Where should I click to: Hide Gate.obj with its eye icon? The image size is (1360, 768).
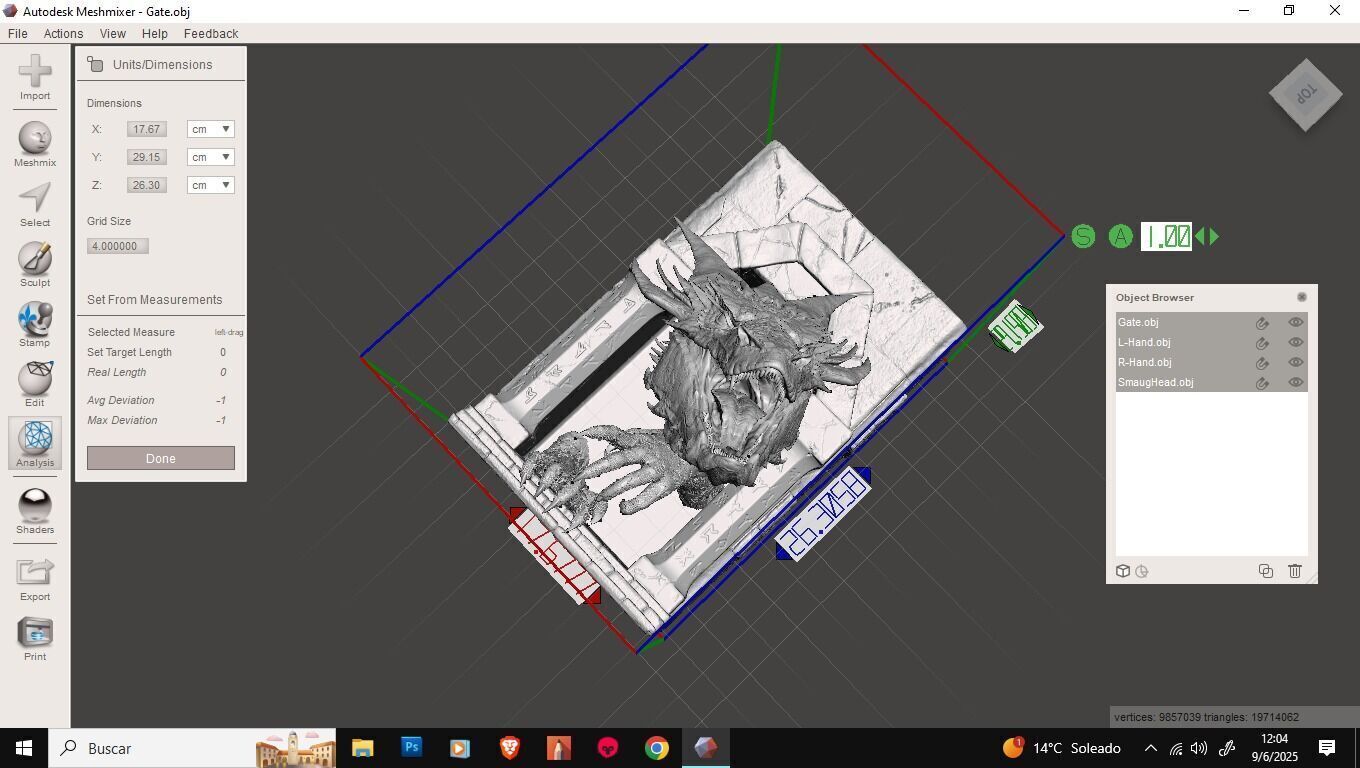tap(1296, 322)
